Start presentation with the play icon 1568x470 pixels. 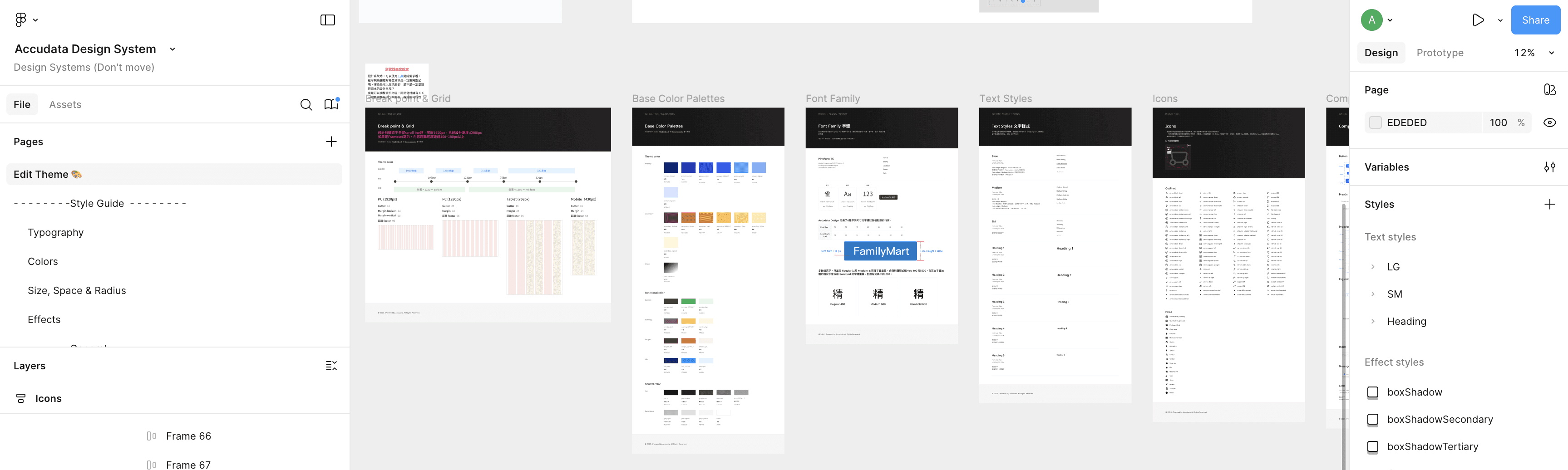pyautogui.click(x=1478, y=20)
